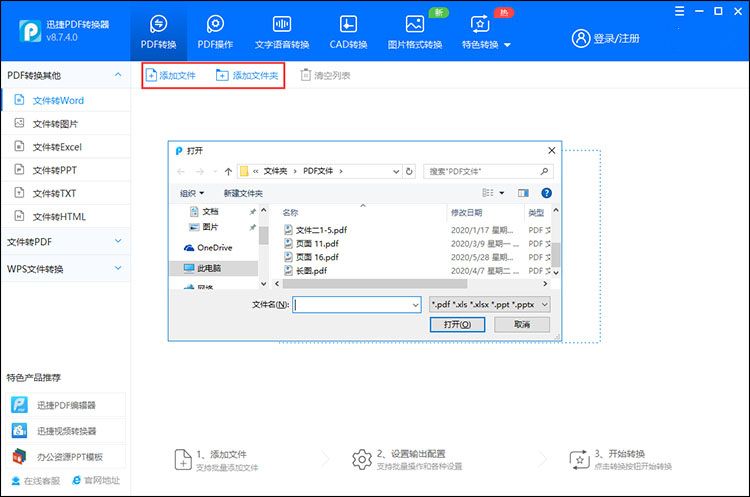Select 文件转TXT in sidebar

(x=66, y=193)
